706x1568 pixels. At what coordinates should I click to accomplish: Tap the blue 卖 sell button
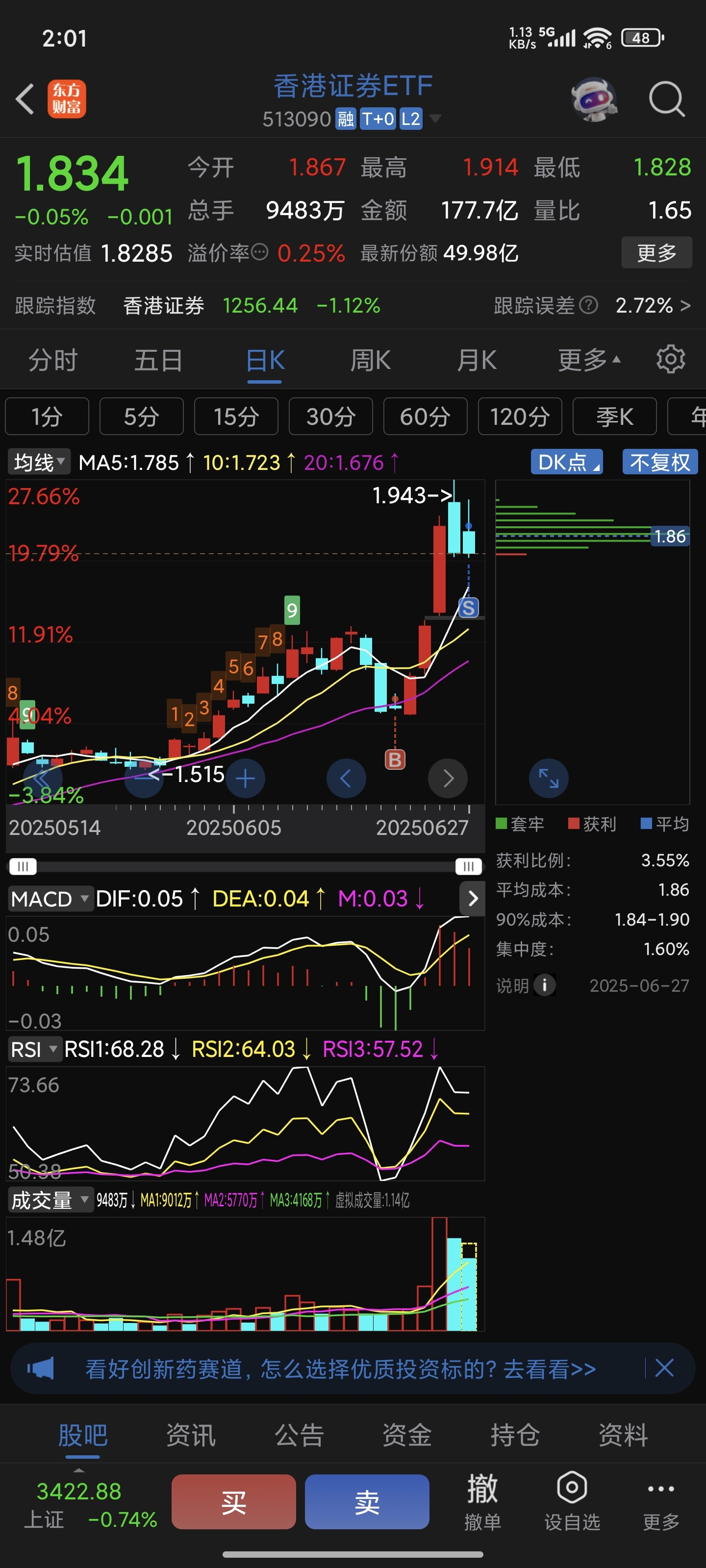tap(367, 1502)
